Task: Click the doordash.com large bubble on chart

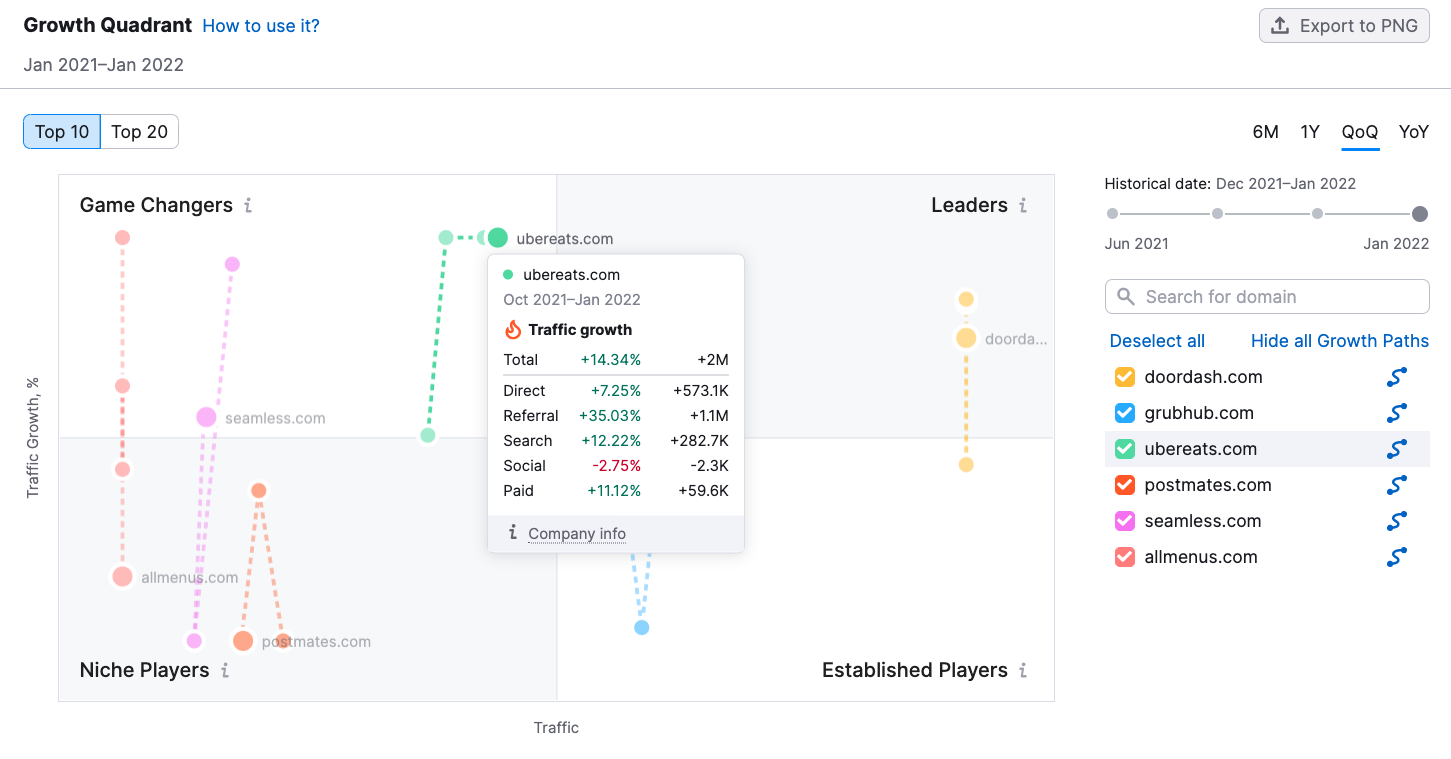Action: (x=966, y=338)
